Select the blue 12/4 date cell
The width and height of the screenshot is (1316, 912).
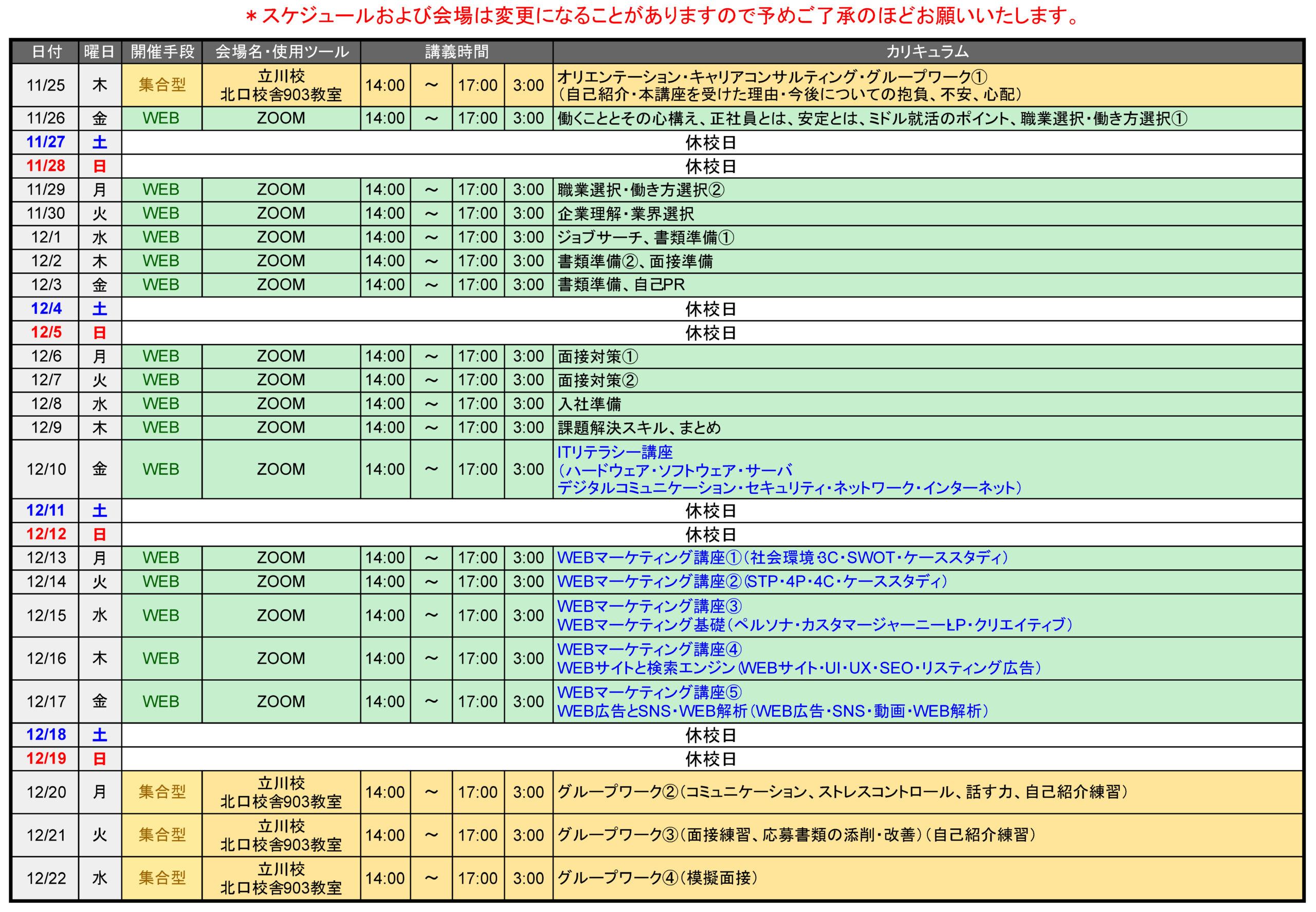point(46,309)
